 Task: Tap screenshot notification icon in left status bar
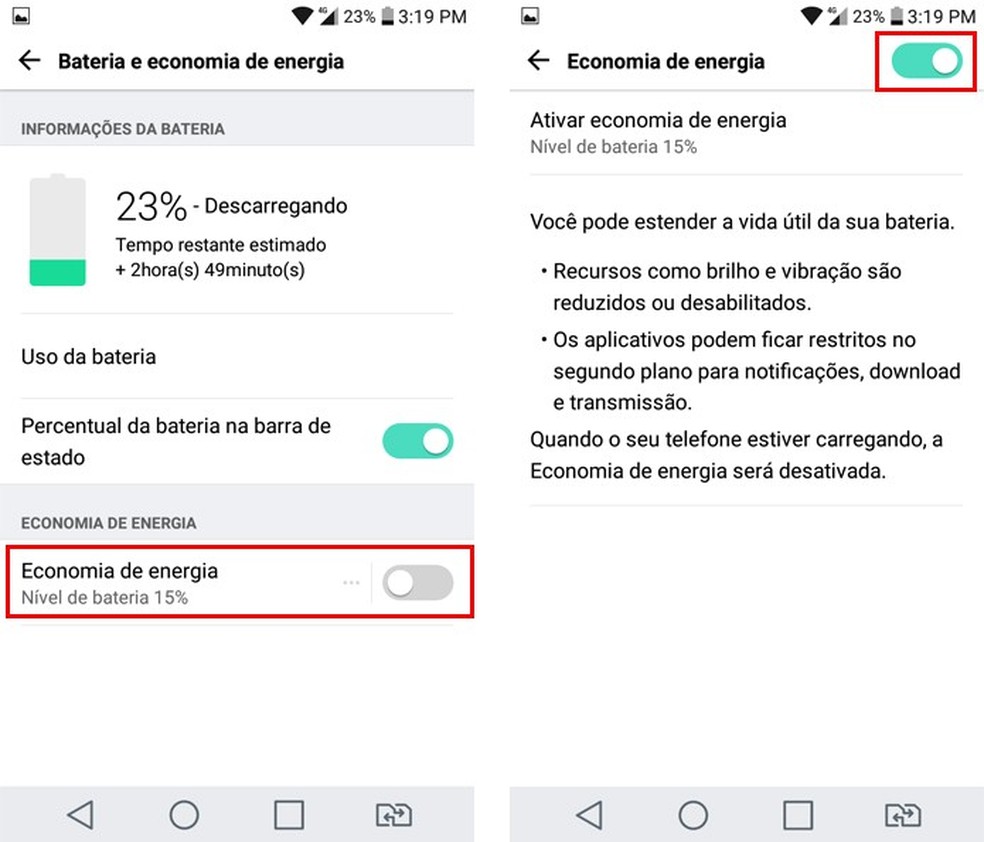coord(21,16)
